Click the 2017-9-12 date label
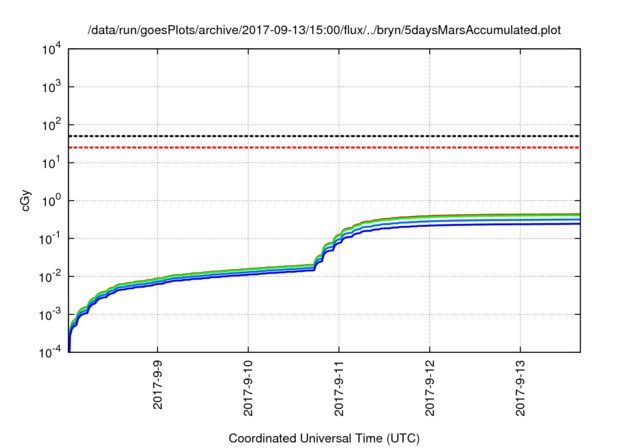This screenshot has width=640, height=448. coord(429,388)
